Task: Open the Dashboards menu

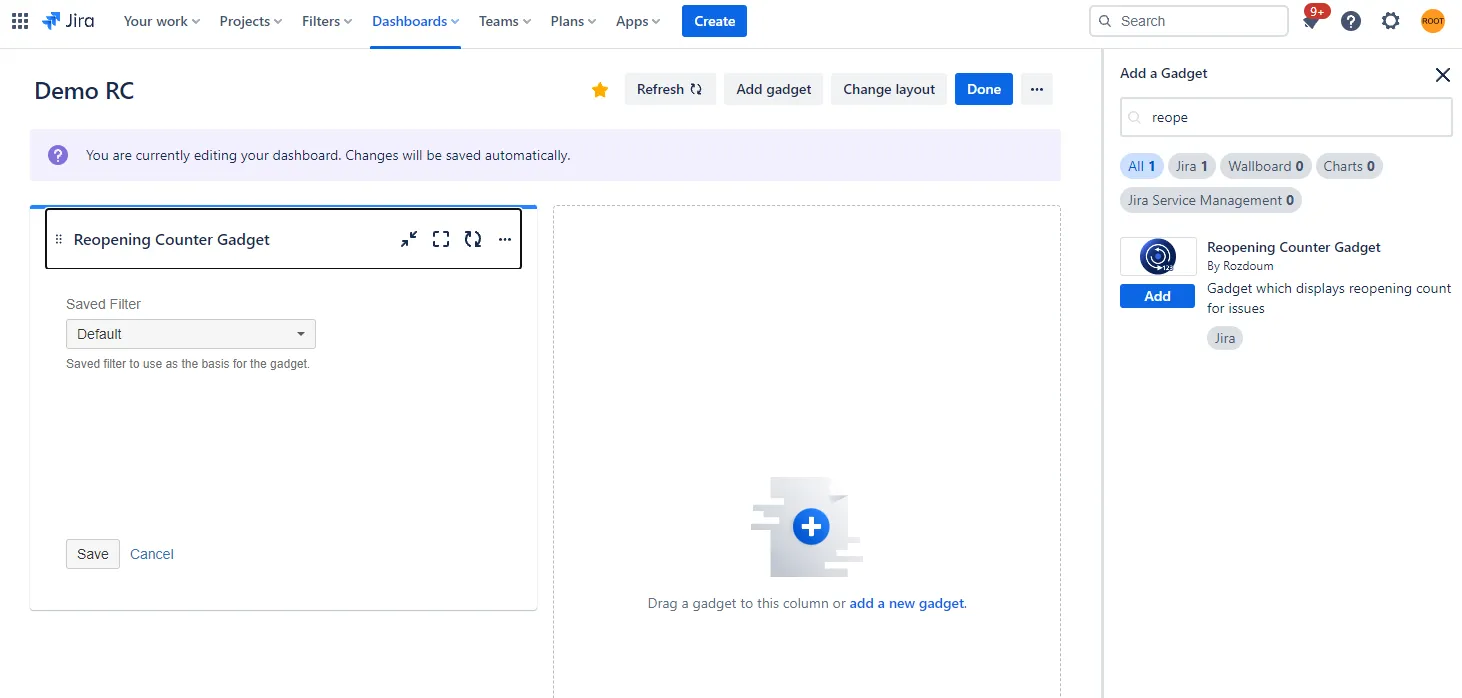Action: click(x=416, y=21)
